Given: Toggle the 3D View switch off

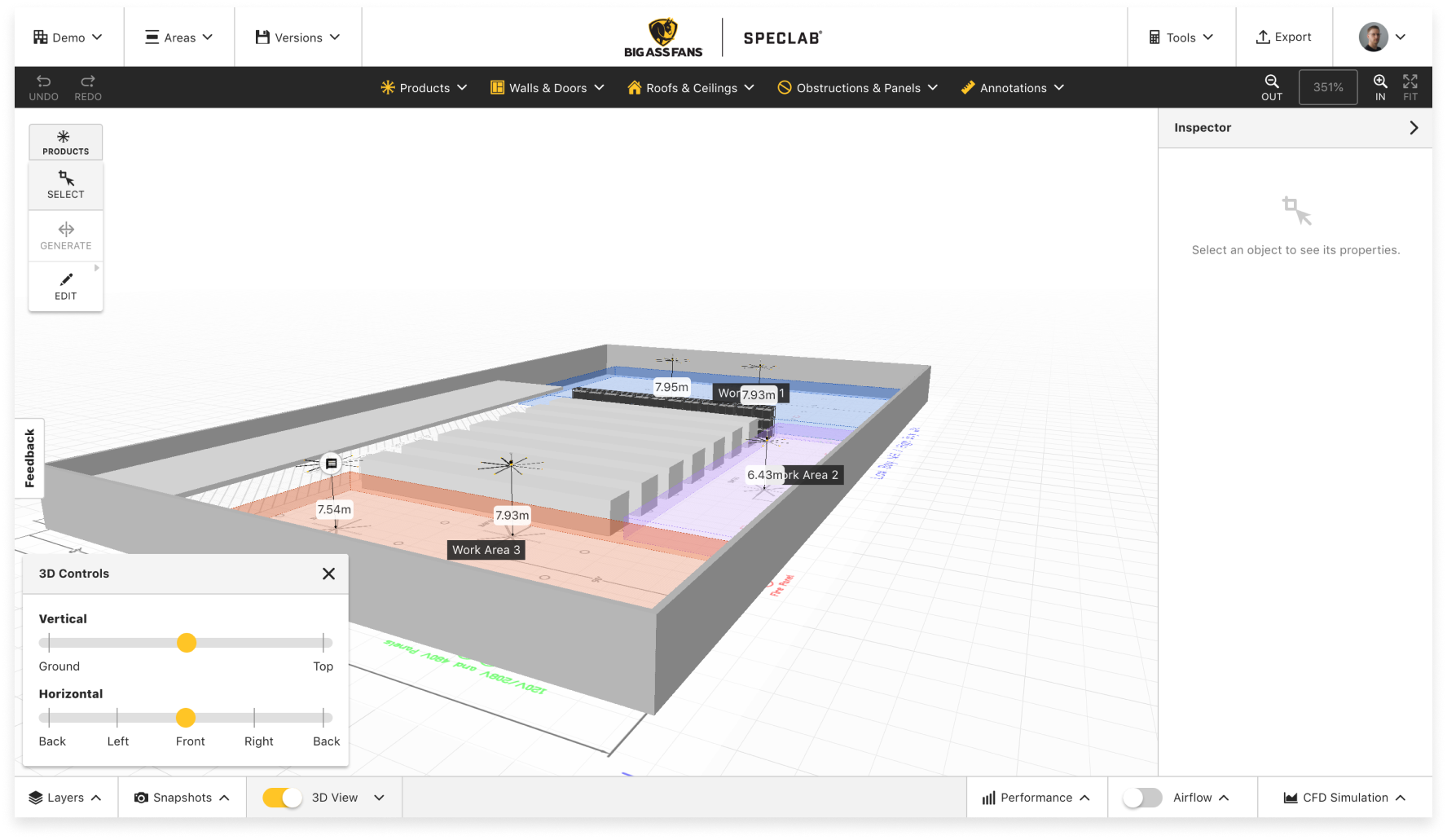Looking at the screenshot, I should click(282, 798).
